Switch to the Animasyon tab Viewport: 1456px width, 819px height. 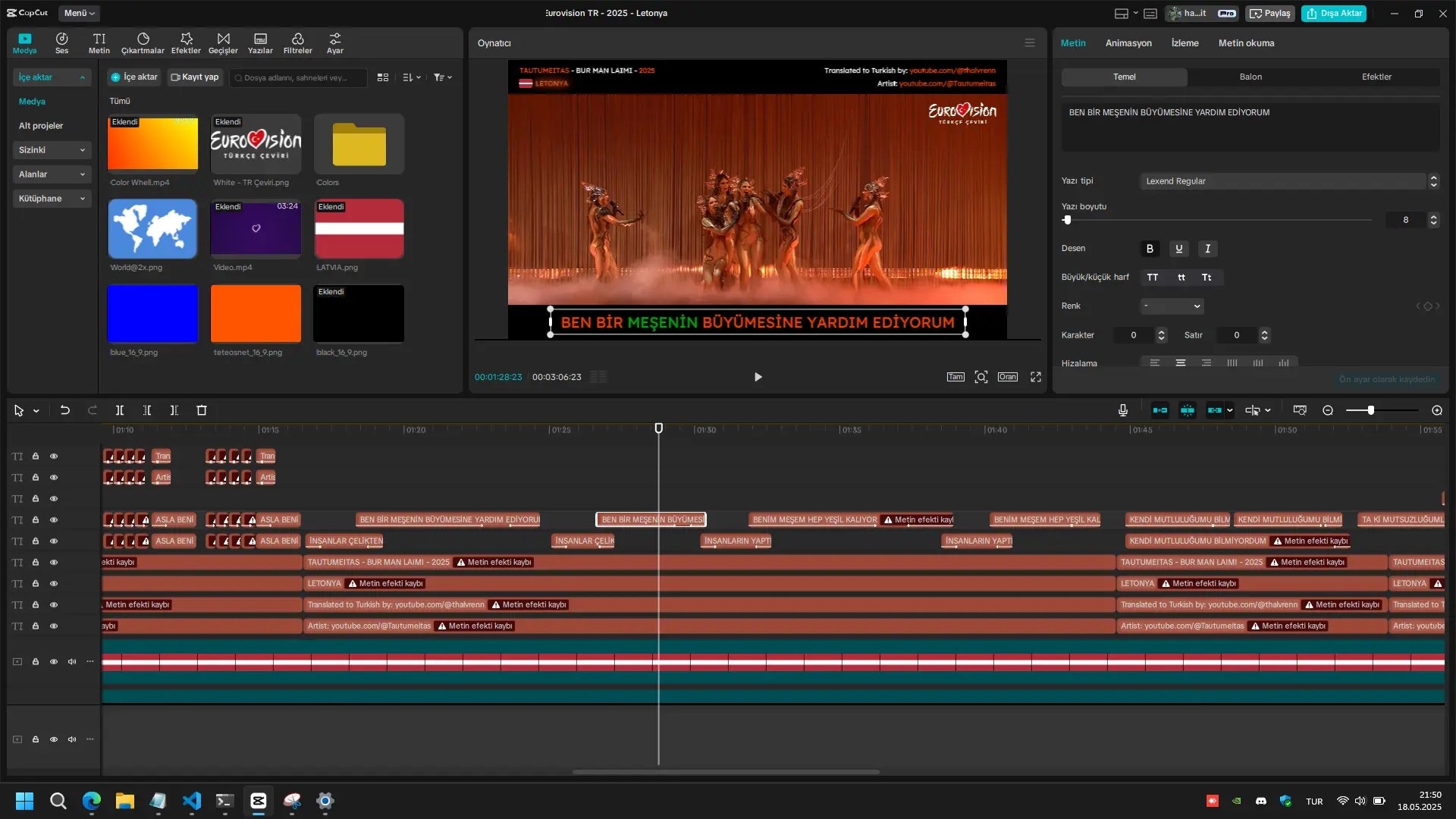pos(1128,43)
